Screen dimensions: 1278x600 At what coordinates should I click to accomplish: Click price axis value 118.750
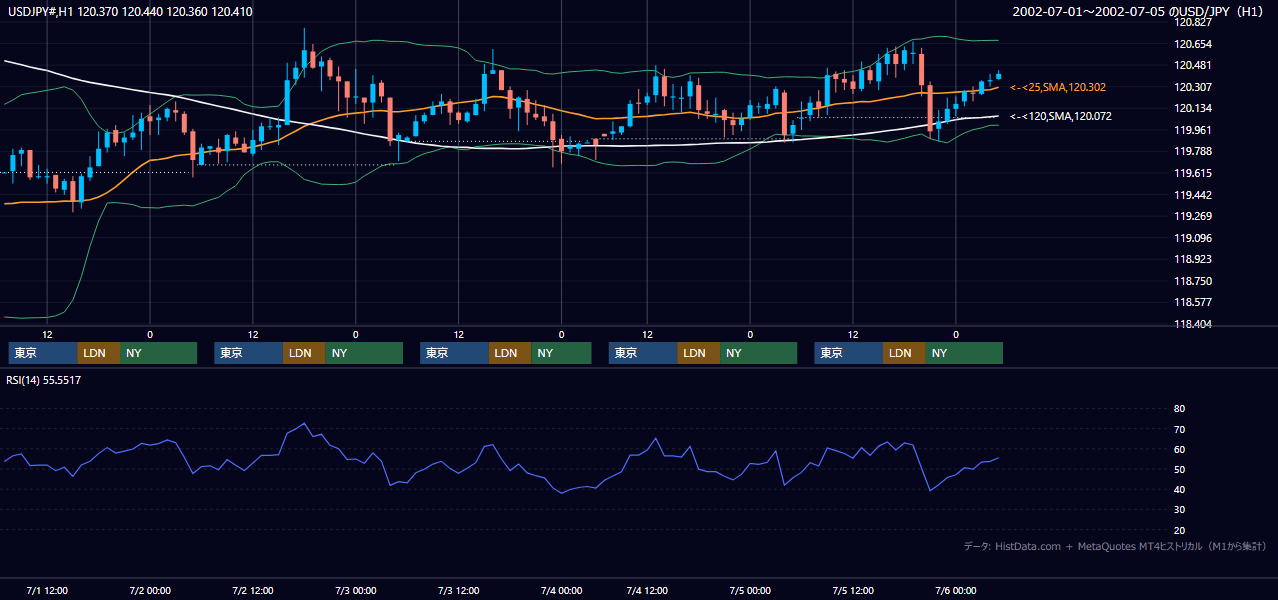(x=1195, y=281)
